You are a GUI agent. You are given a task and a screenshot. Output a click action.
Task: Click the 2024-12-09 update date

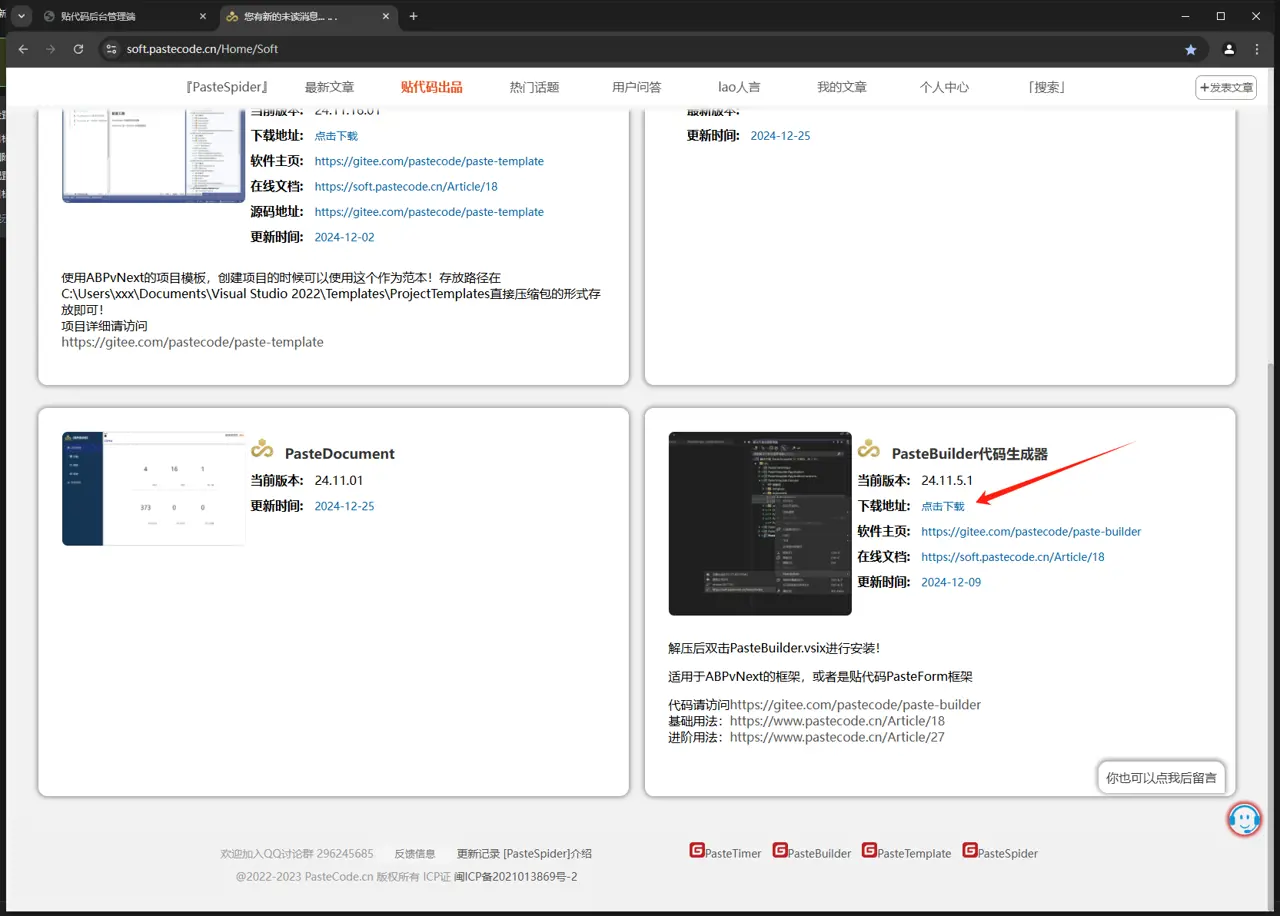pyautogui.click(x=952, y=582)
